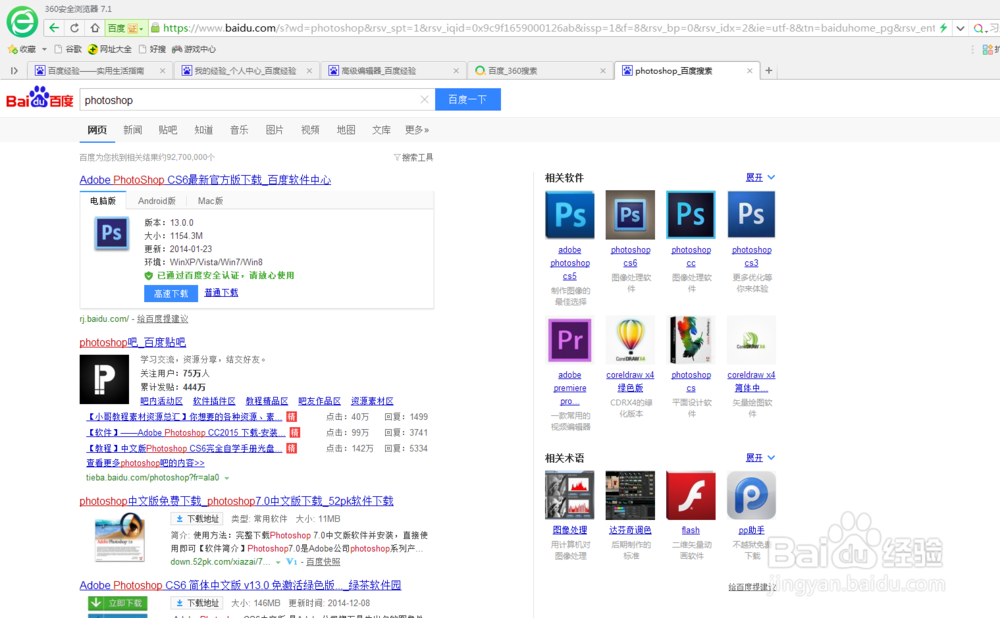Click 下载地址 under the 52pk result
Viewport: 1000px width, 618px height.
coord(197,519)
